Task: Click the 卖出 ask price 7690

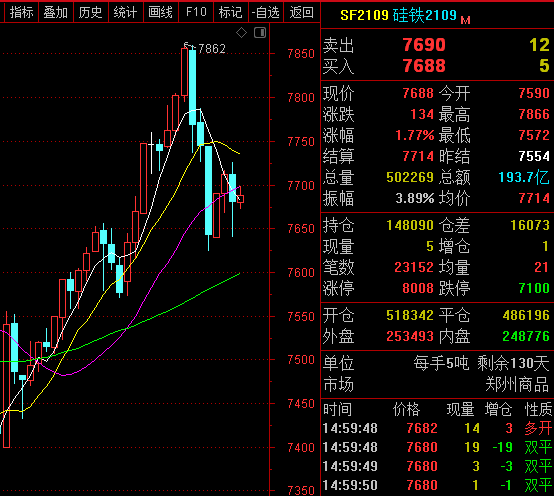Action: pos(424,45)
